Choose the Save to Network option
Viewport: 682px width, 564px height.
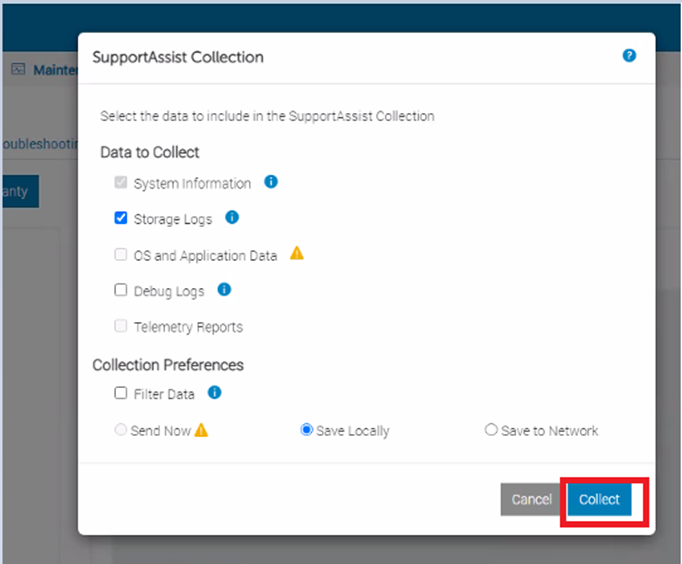[491, 430]
